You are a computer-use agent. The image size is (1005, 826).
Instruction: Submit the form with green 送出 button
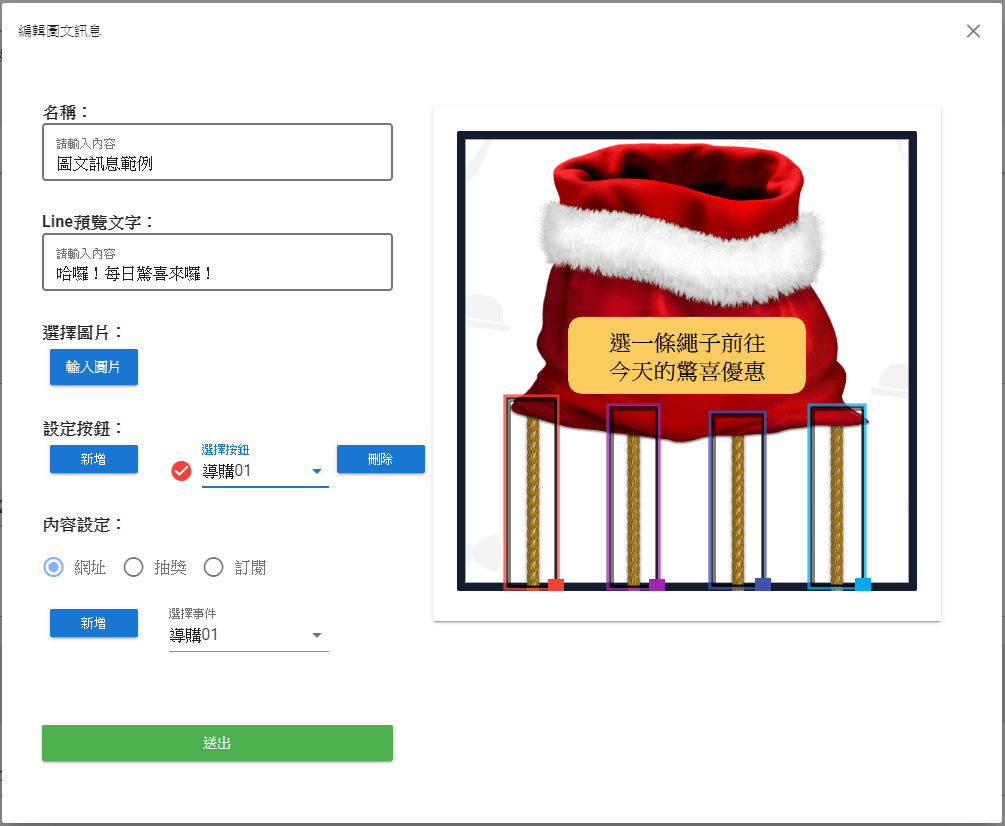[x=217, y=743]
